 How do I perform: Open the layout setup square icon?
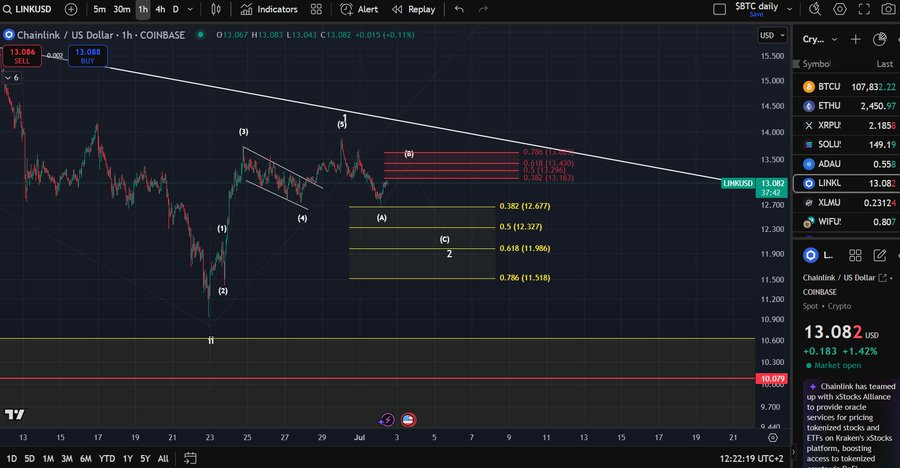pyautogui.click(x=719, y=9)
